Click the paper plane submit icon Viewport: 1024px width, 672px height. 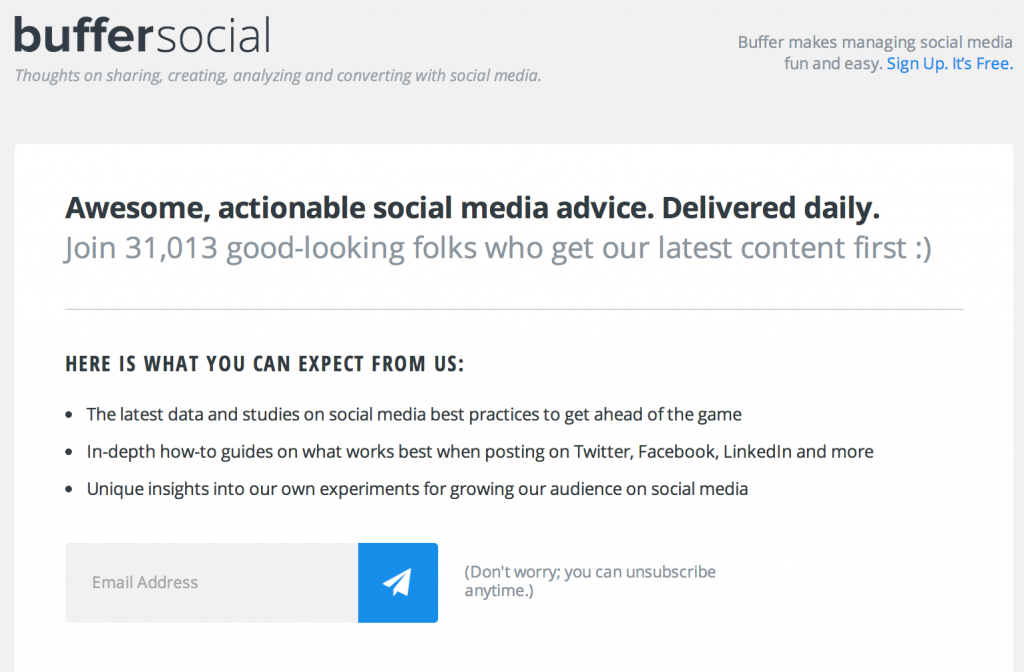pos(397,582)
